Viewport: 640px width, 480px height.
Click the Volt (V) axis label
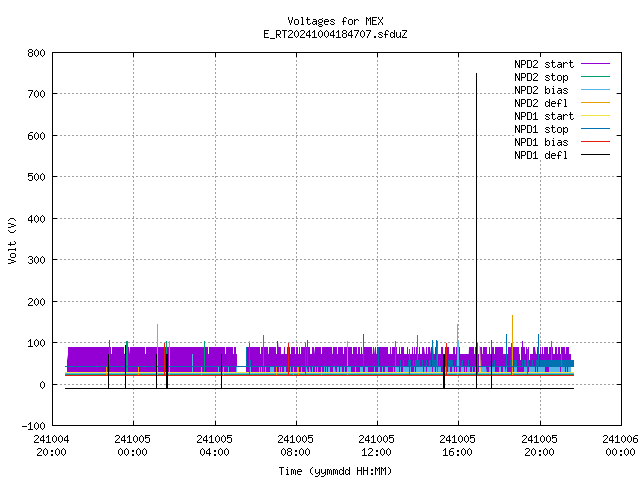pos(12,240)
